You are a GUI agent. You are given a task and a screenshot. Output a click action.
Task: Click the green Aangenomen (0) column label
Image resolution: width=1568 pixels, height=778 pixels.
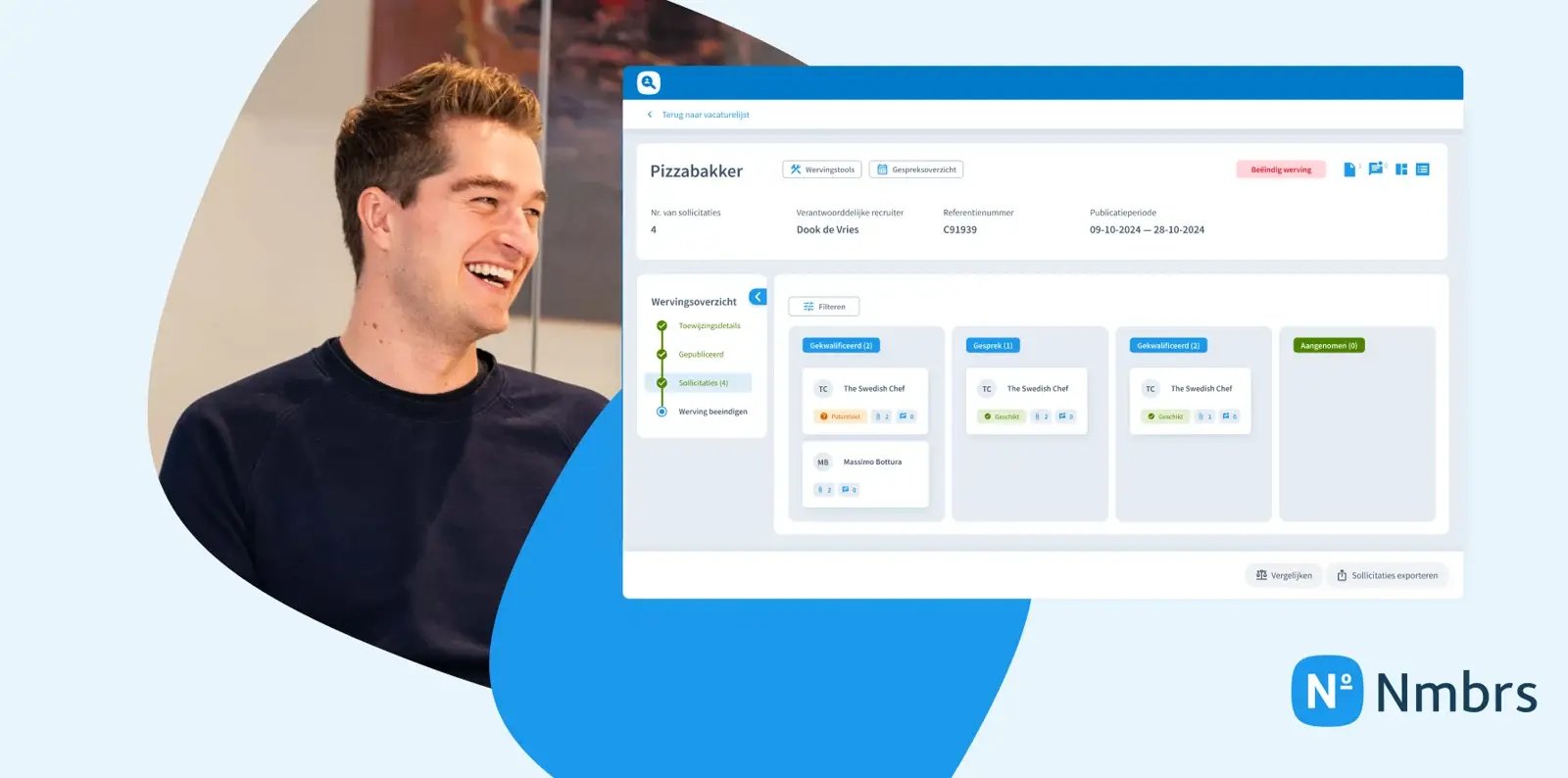click(x=1328, y=346)
